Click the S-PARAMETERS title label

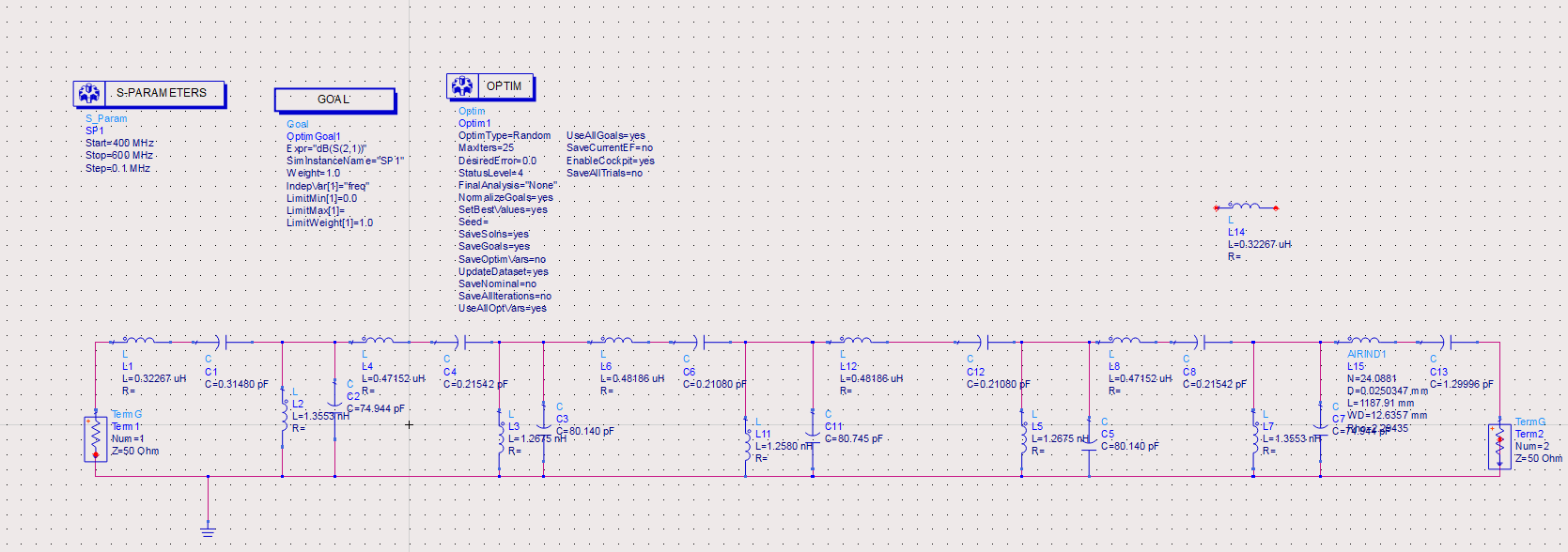(162, 93)
